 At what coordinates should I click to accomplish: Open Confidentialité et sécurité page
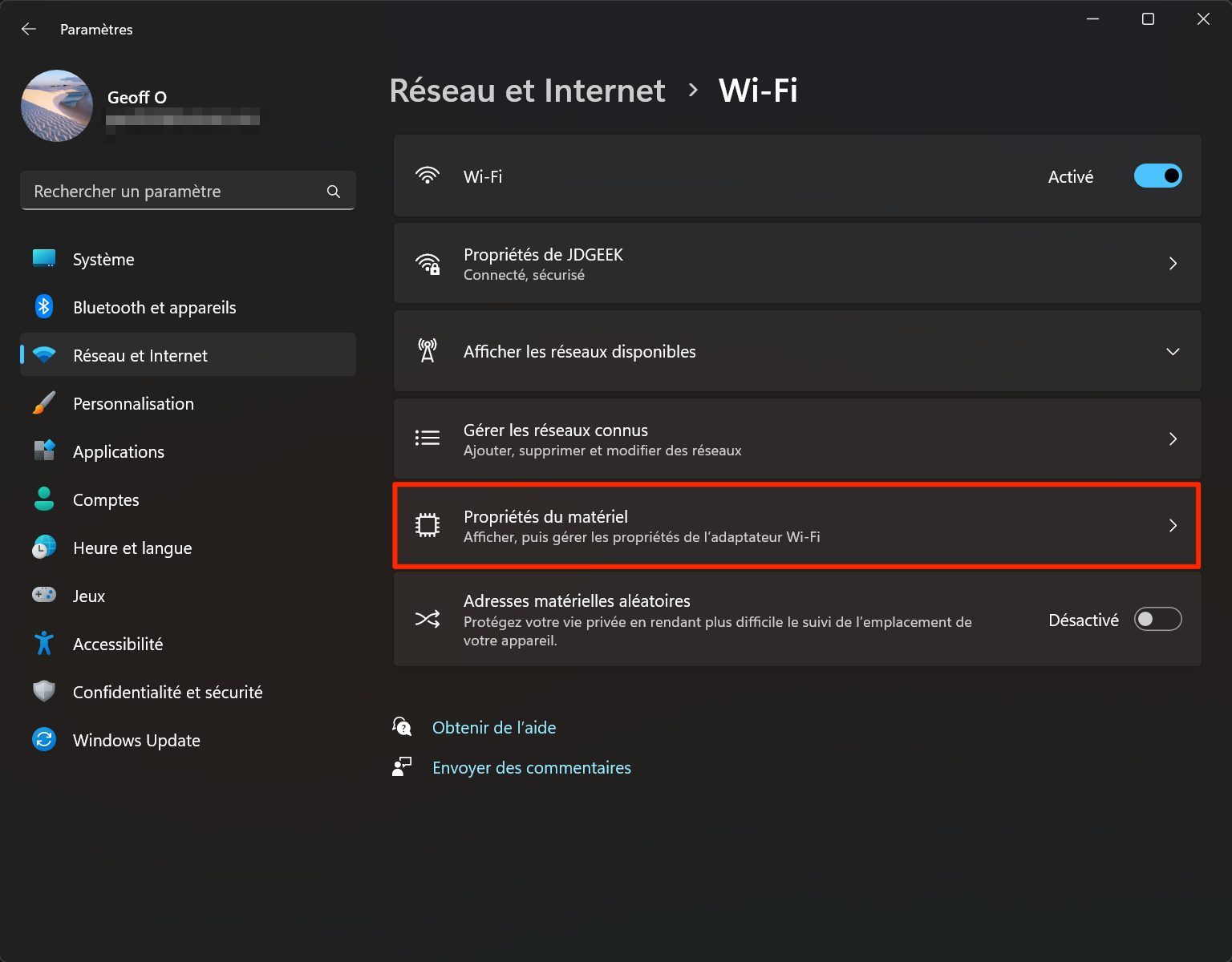tap(188, 692)
